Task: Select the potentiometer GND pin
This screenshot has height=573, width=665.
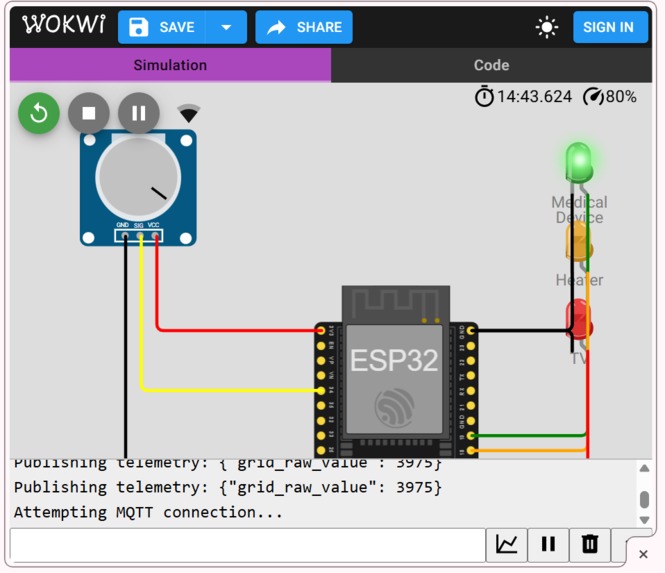Action: [125, 235]
